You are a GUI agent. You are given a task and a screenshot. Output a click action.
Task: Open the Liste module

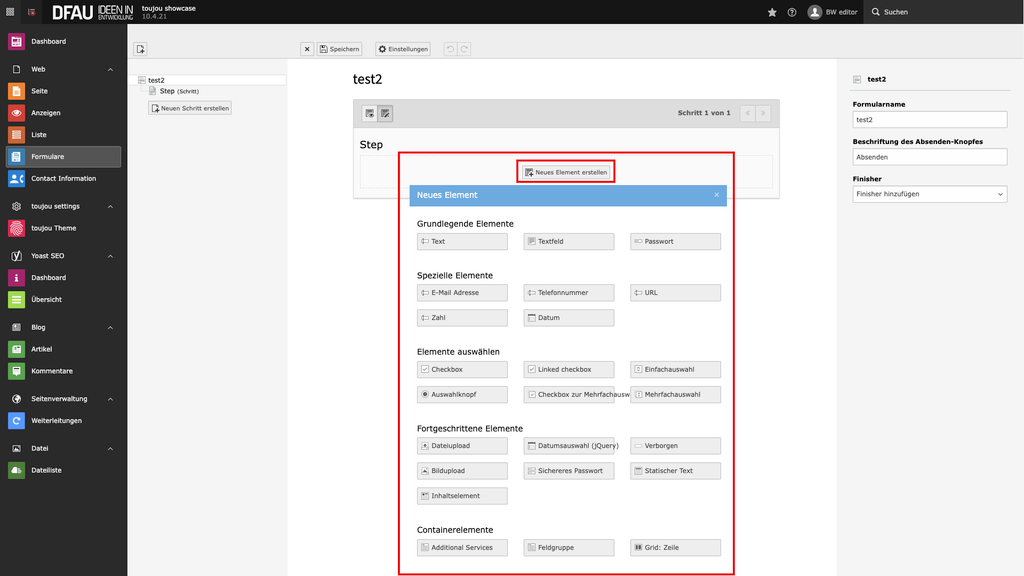point(63,135)
